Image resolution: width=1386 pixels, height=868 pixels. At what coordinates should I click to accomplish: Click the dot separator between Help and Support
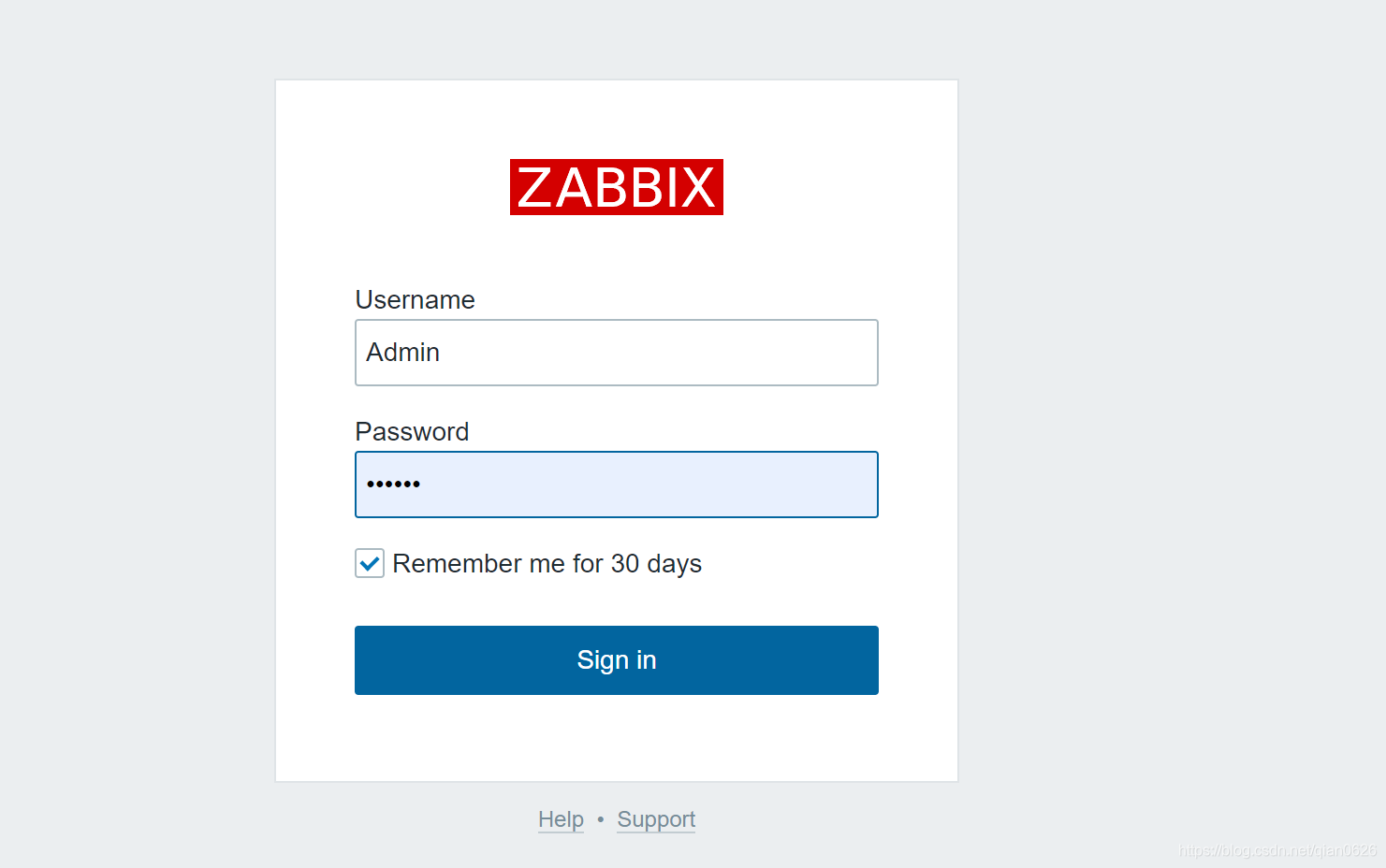coord(600,819)
